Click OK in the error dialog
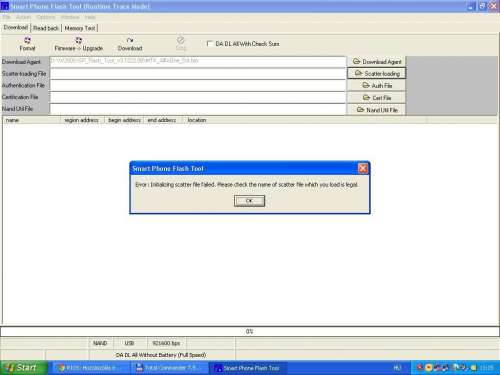The width and height of the screenshot is (500, 375). 249,201
